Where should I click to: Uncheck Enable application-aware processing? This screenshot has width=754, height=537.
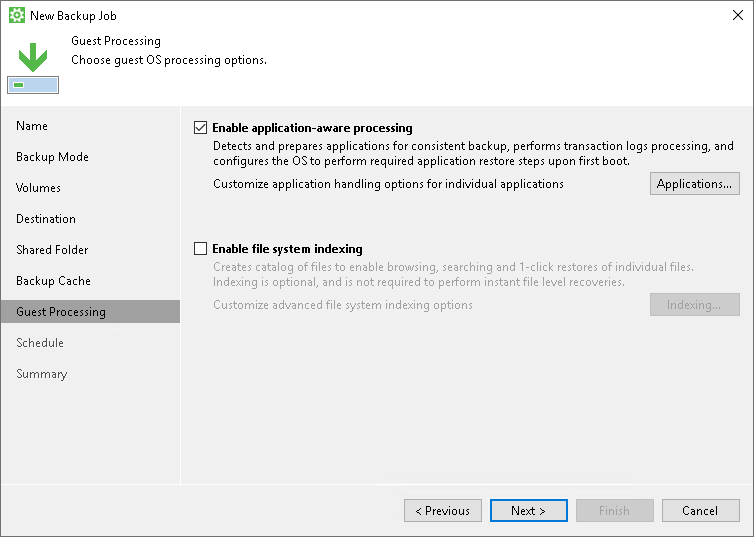[x=201, y=128]
